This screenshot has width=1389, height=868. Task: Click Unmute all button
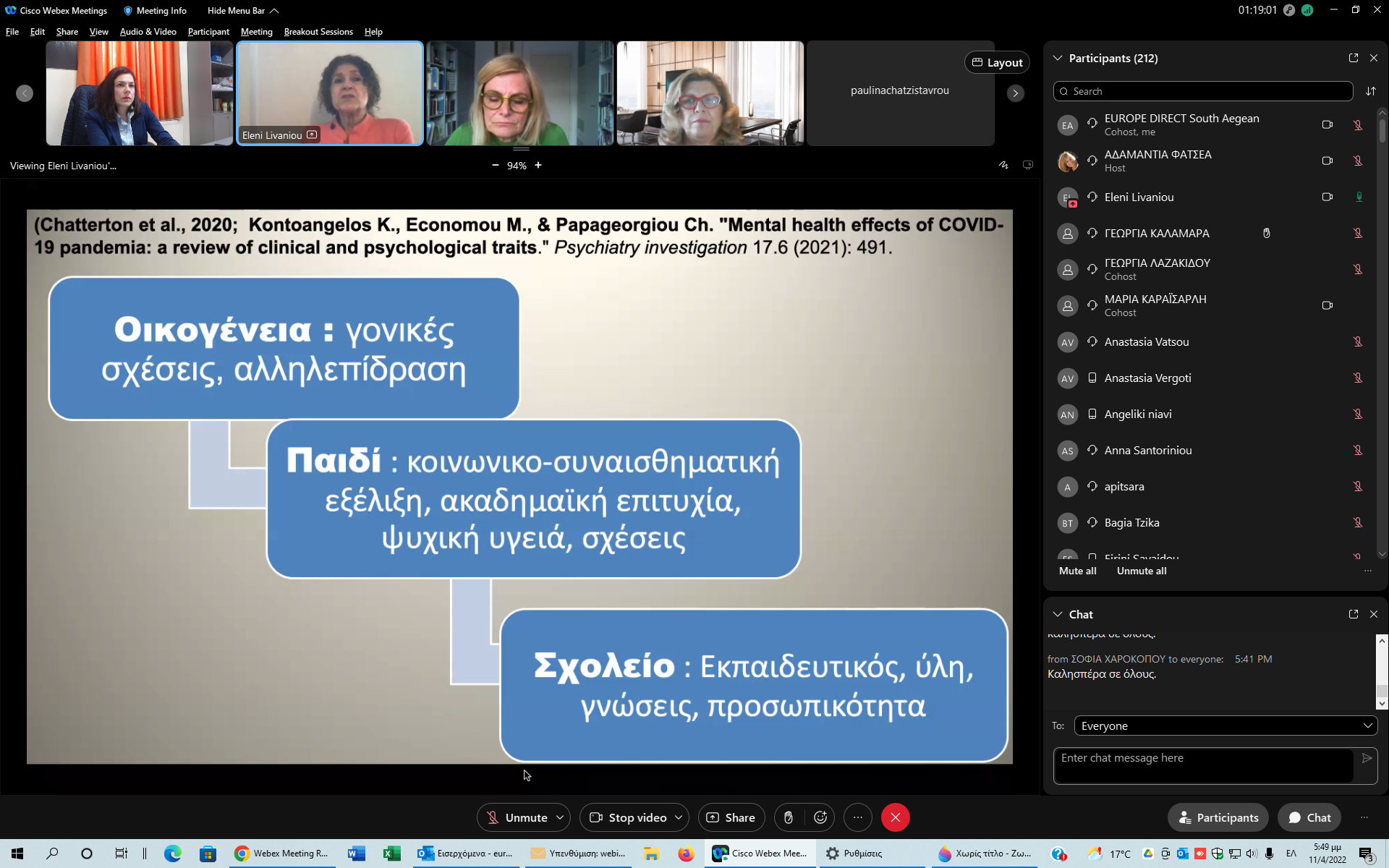point(1142,571)
